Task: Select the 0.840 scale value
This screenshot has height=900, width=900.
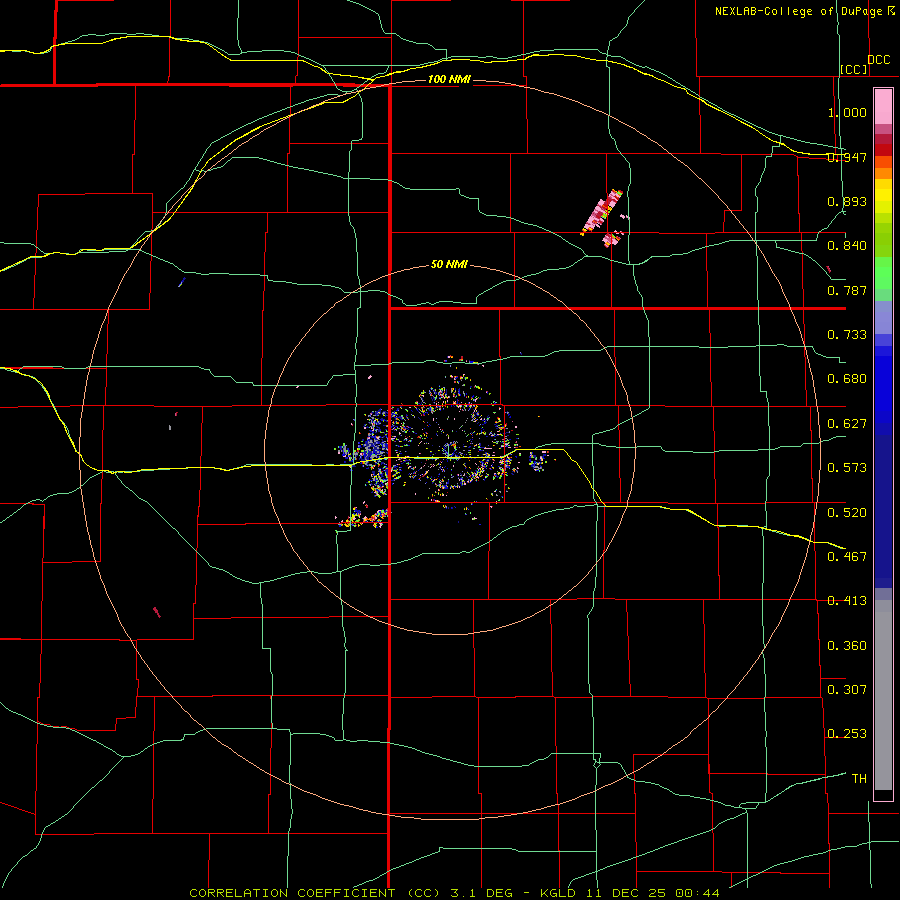Action: pyautogui.click(x=847, y=246)
